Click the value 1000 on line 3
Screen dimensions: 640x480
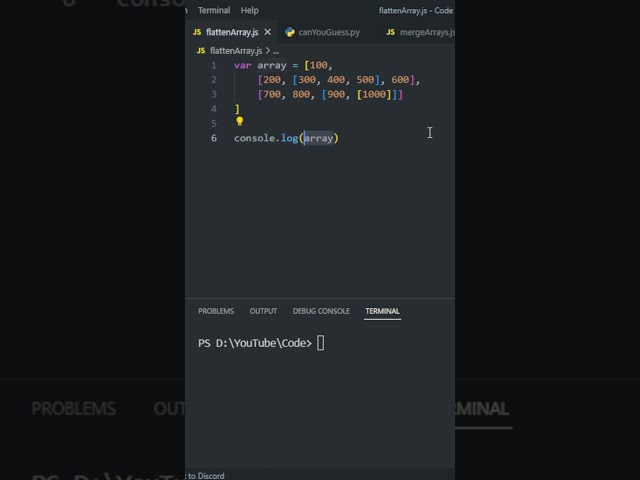374,94
